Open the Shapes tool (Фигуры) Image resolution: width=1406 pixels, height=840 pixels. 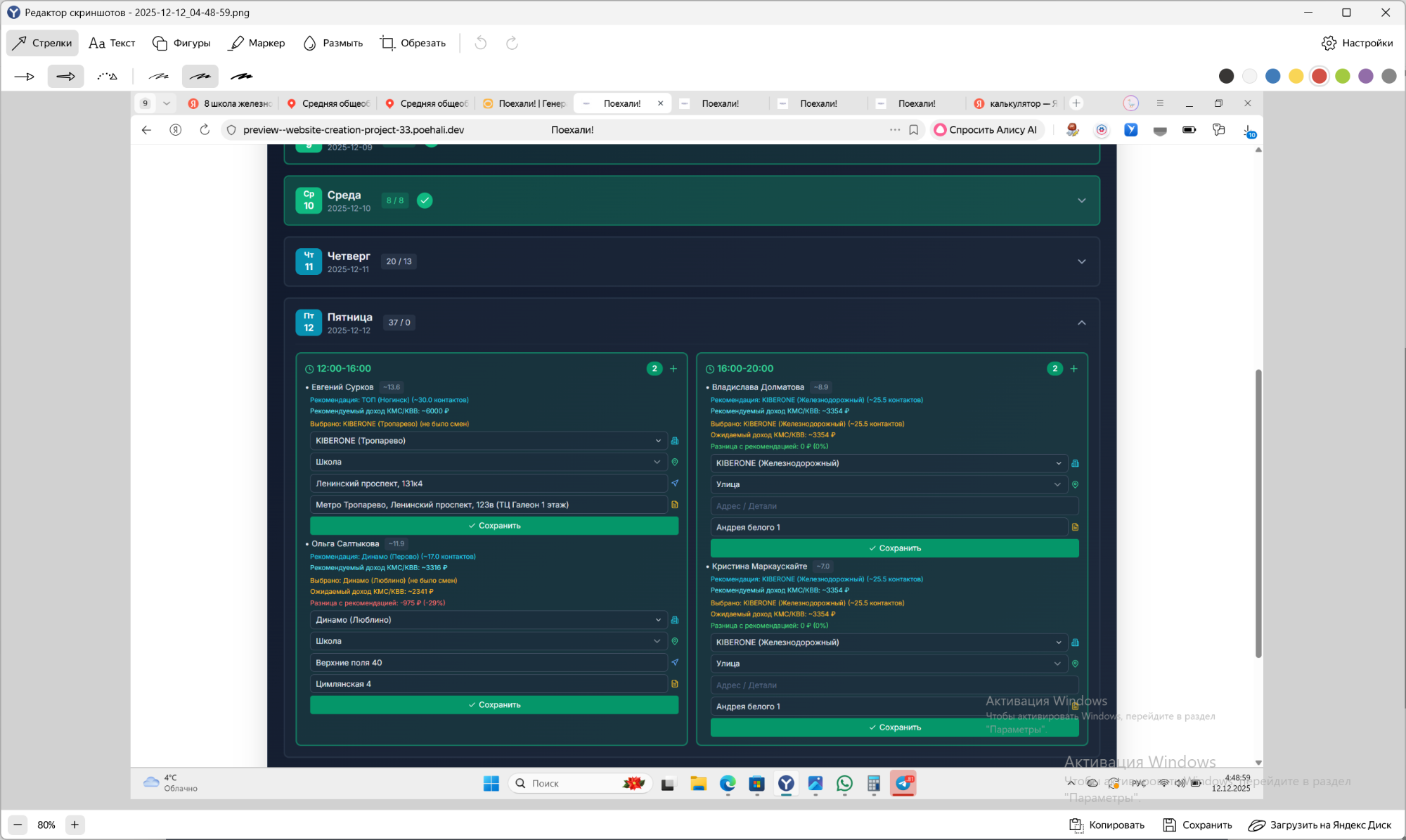click(x=181, y=43)
